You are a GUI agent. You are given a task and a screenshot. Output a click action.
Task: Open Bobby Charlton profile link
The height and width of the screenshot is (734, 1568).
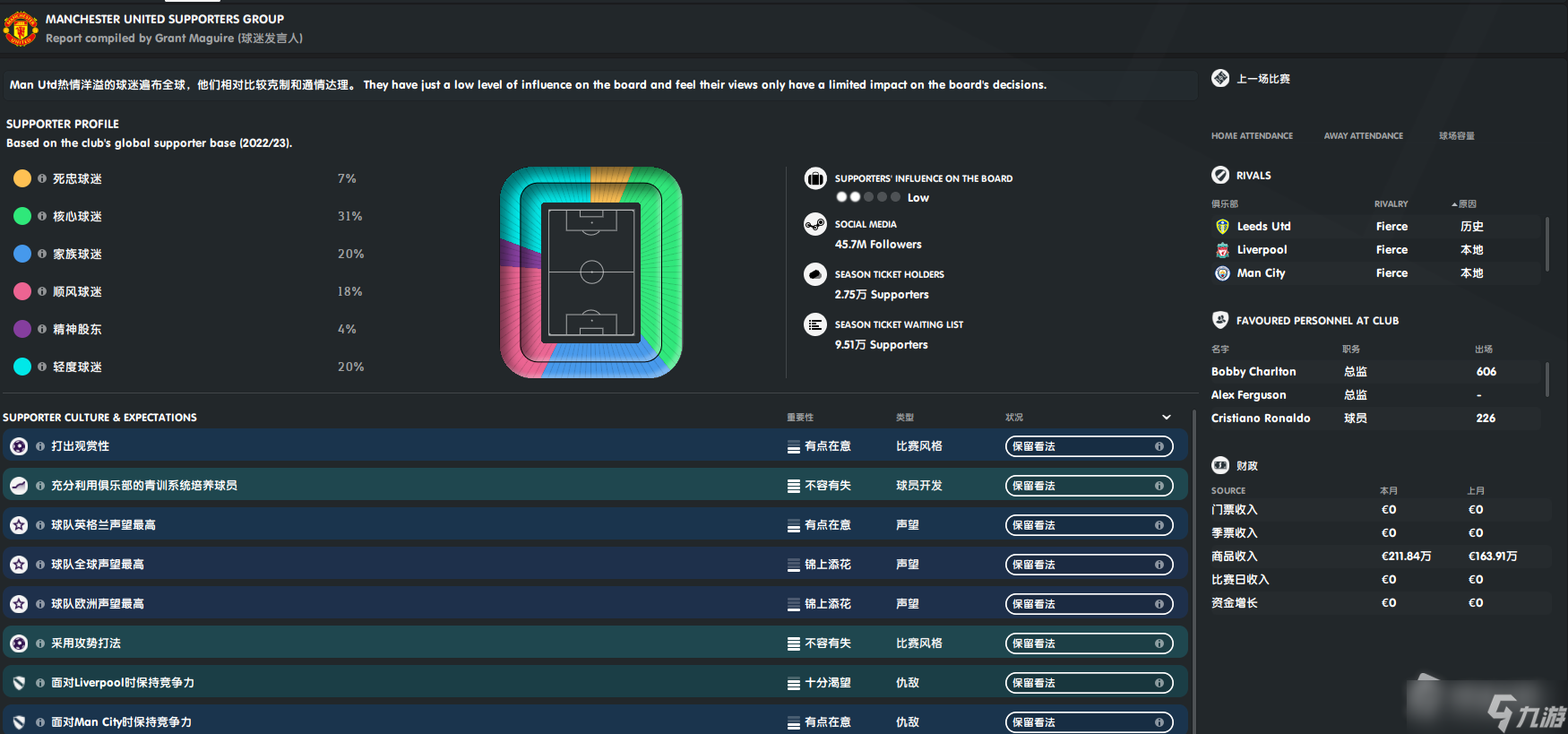pos(1254,372)
